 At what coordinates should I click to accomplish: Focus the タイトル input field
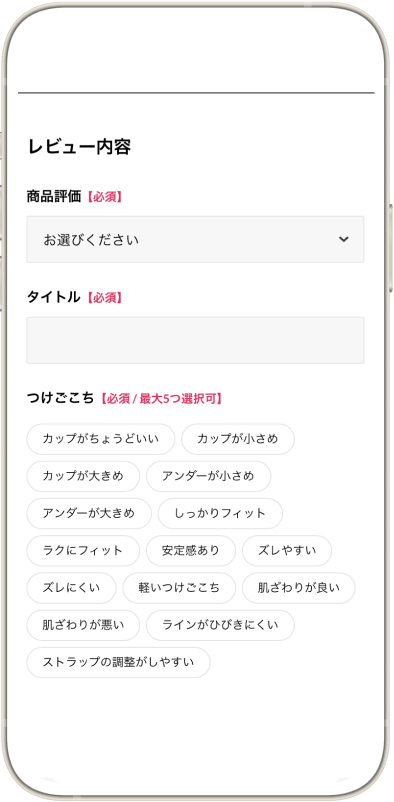(x=195, y=340)
